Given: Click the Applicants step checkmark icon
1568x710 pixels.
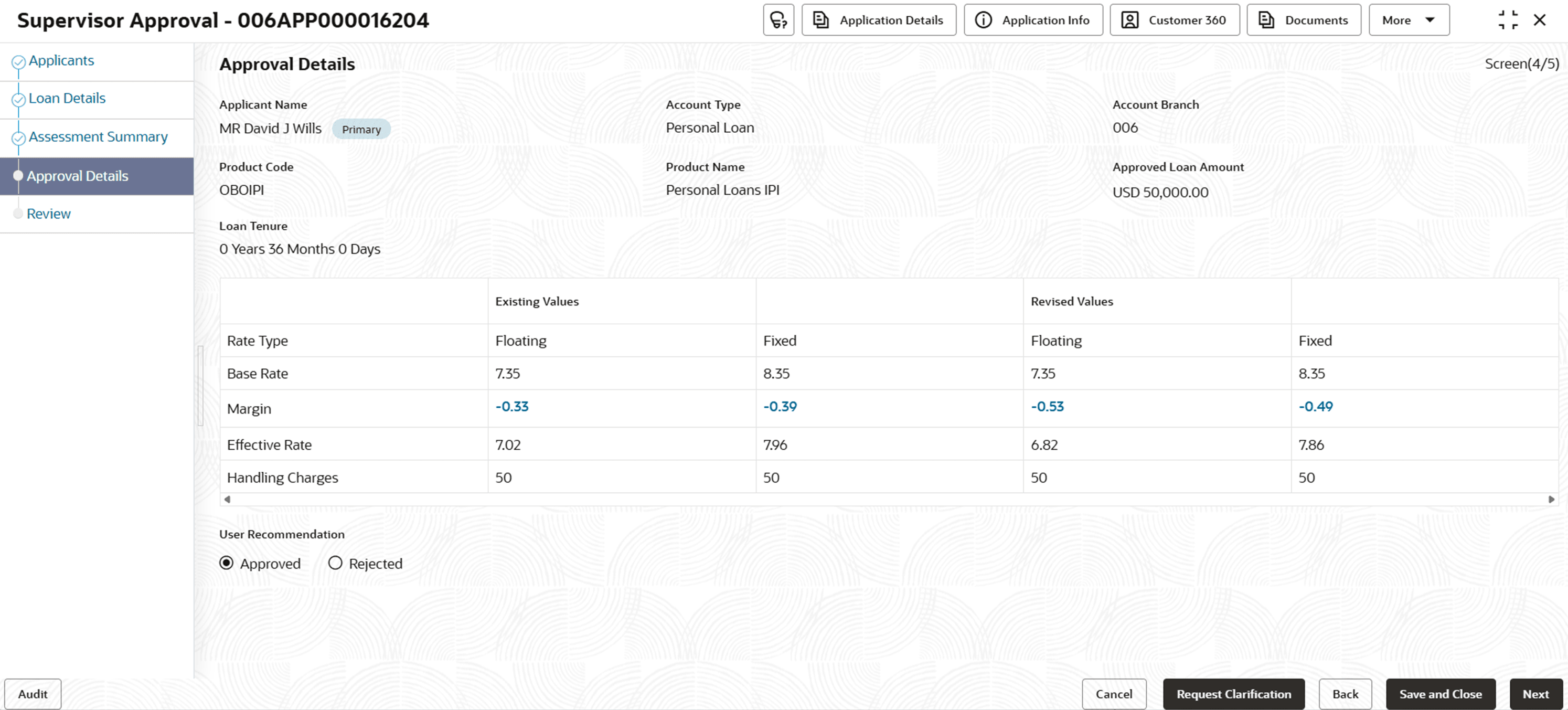Looking at the screenshot, I should (19, 61).
